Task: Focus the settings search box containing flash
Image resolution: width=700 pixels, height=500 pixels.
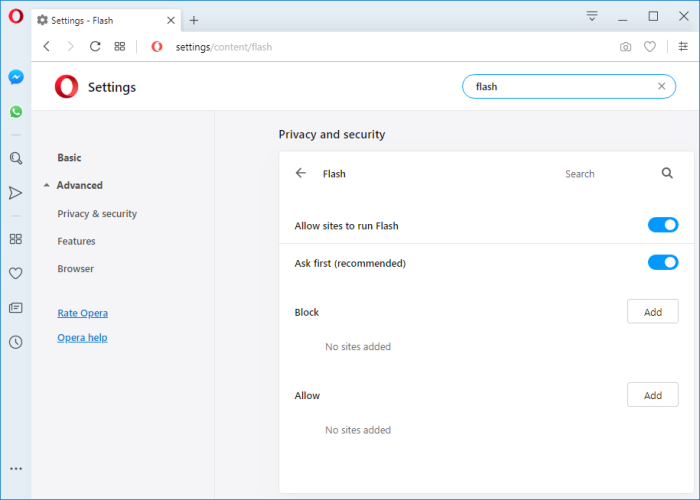Action: point(569,86)
